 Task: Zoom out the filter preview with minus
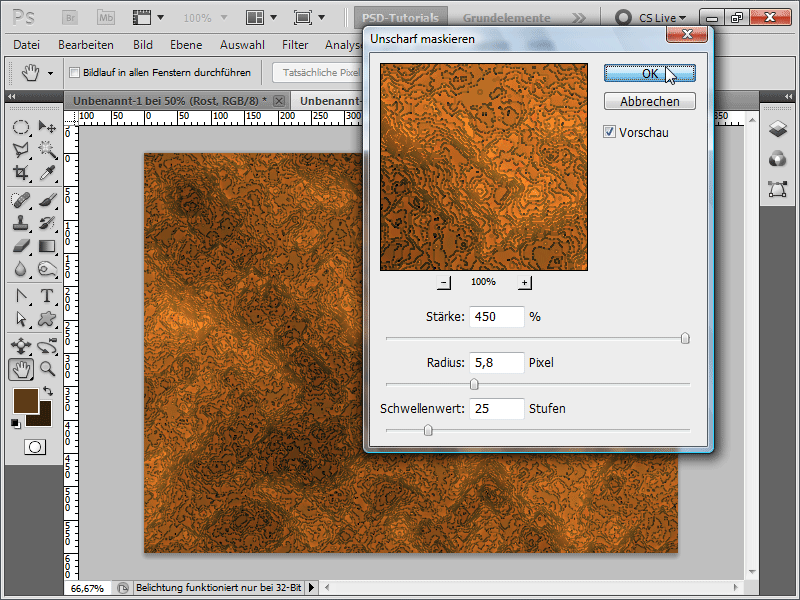[444, 282]
